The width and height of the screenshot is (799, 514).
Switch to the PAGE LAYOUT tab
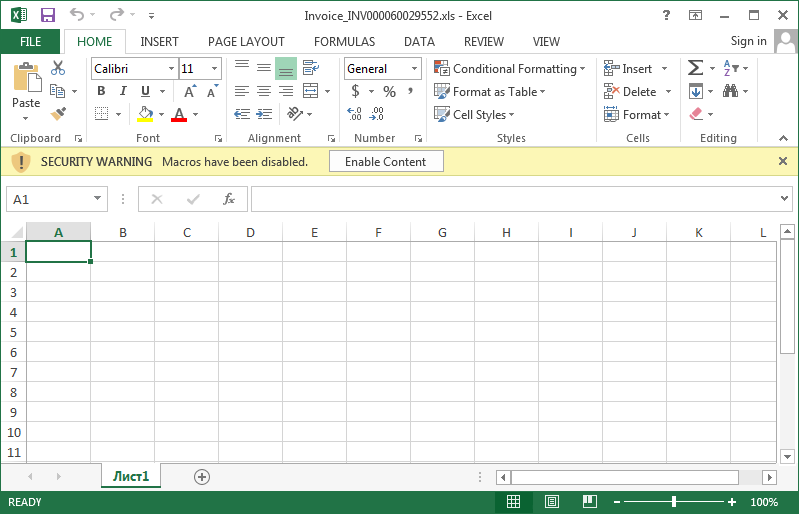click(x=246, y=42)
